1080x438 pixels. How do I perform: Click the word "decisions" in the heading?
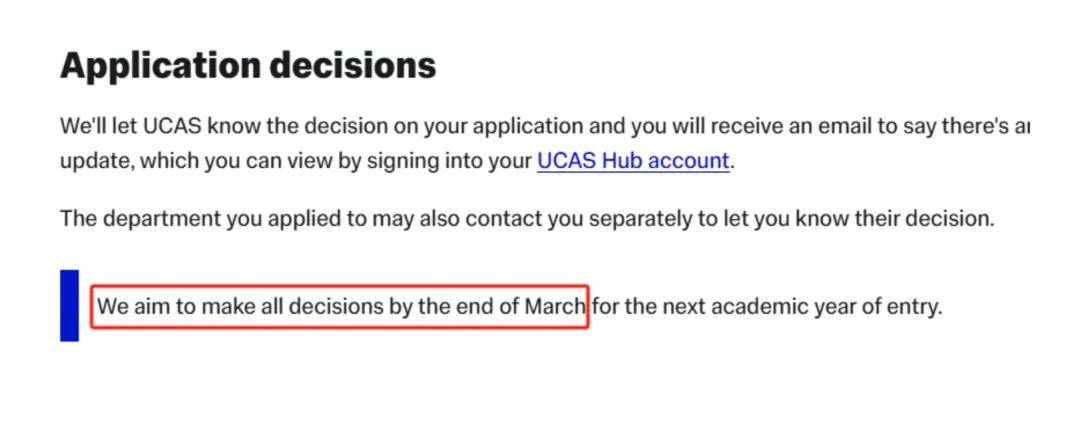click(352, 66)
